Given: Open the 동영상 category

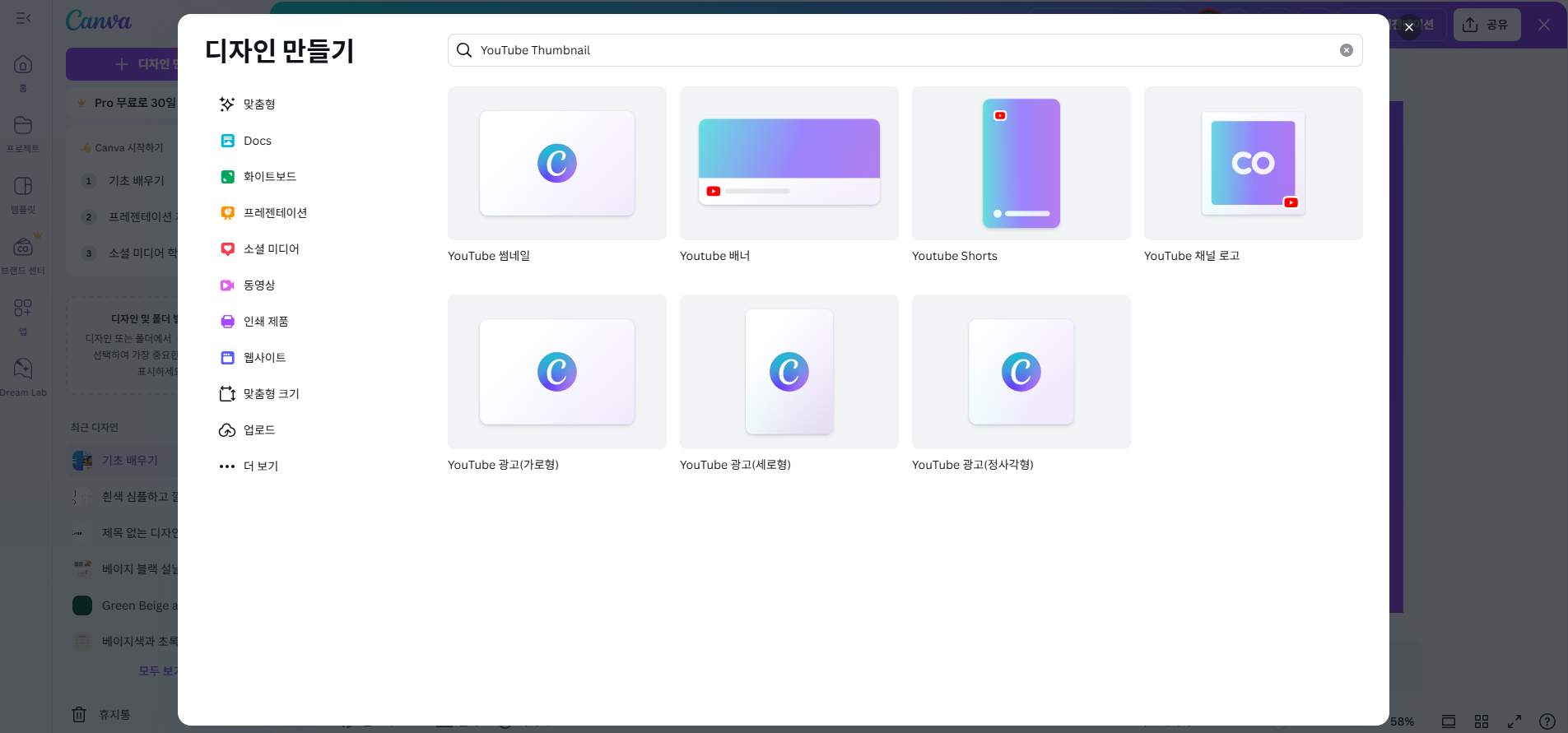Looking at the screenshot, I should [258, 285].
